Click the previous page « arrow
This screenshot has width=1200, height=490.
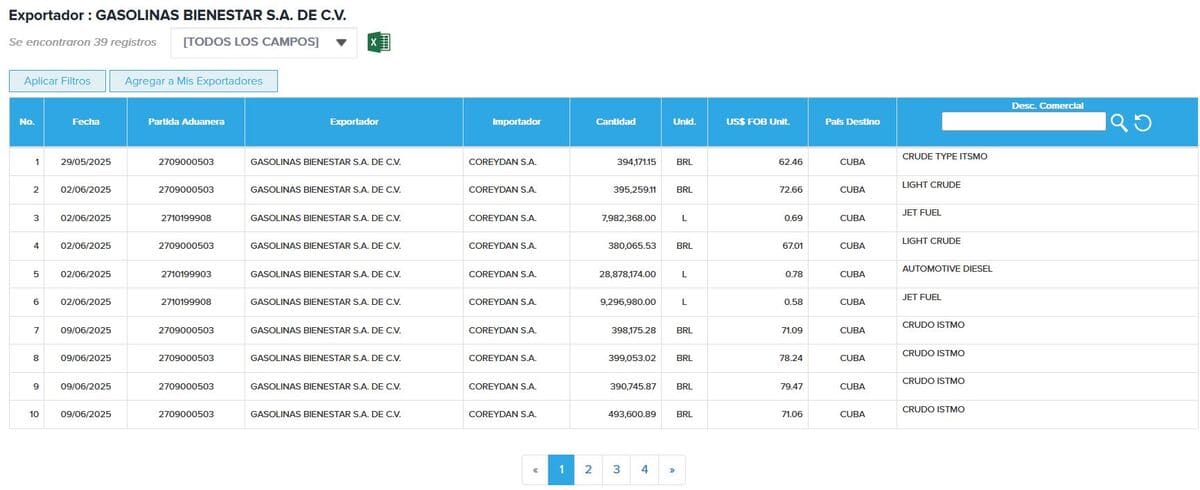click(x=535, y=469)
